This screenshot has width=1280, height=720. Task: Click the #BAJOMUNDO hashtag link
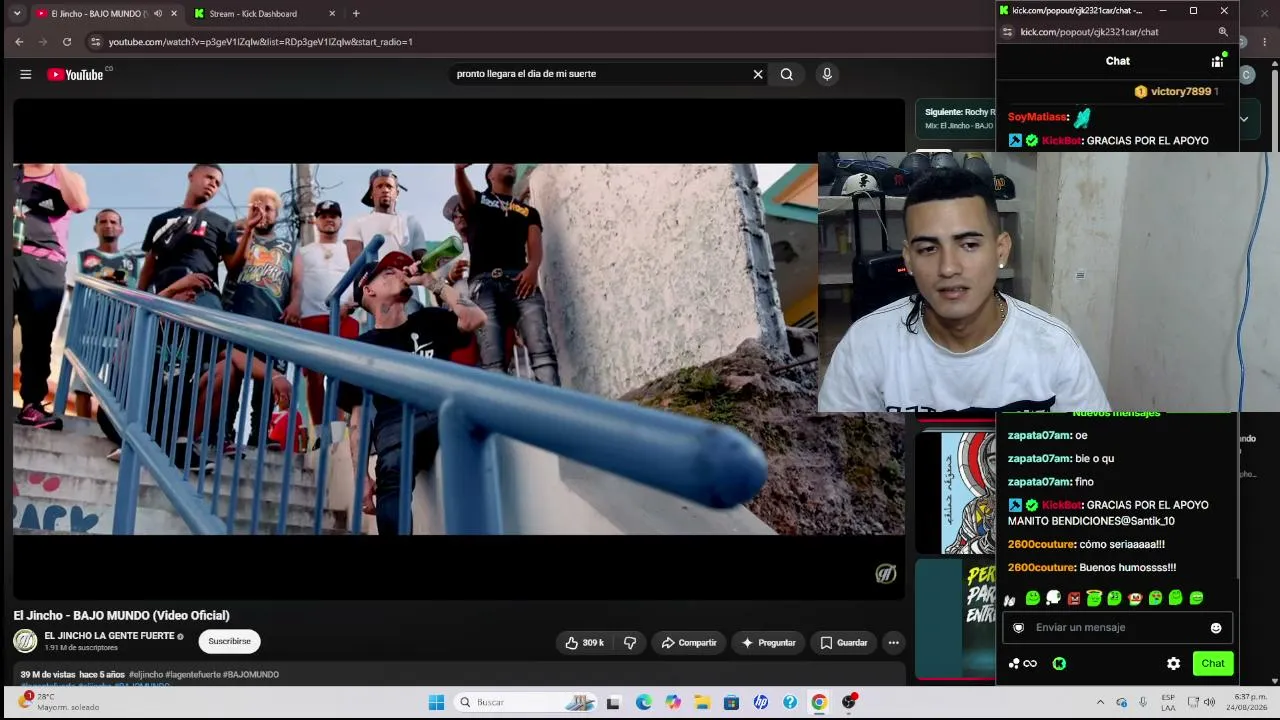coord(251,675)
